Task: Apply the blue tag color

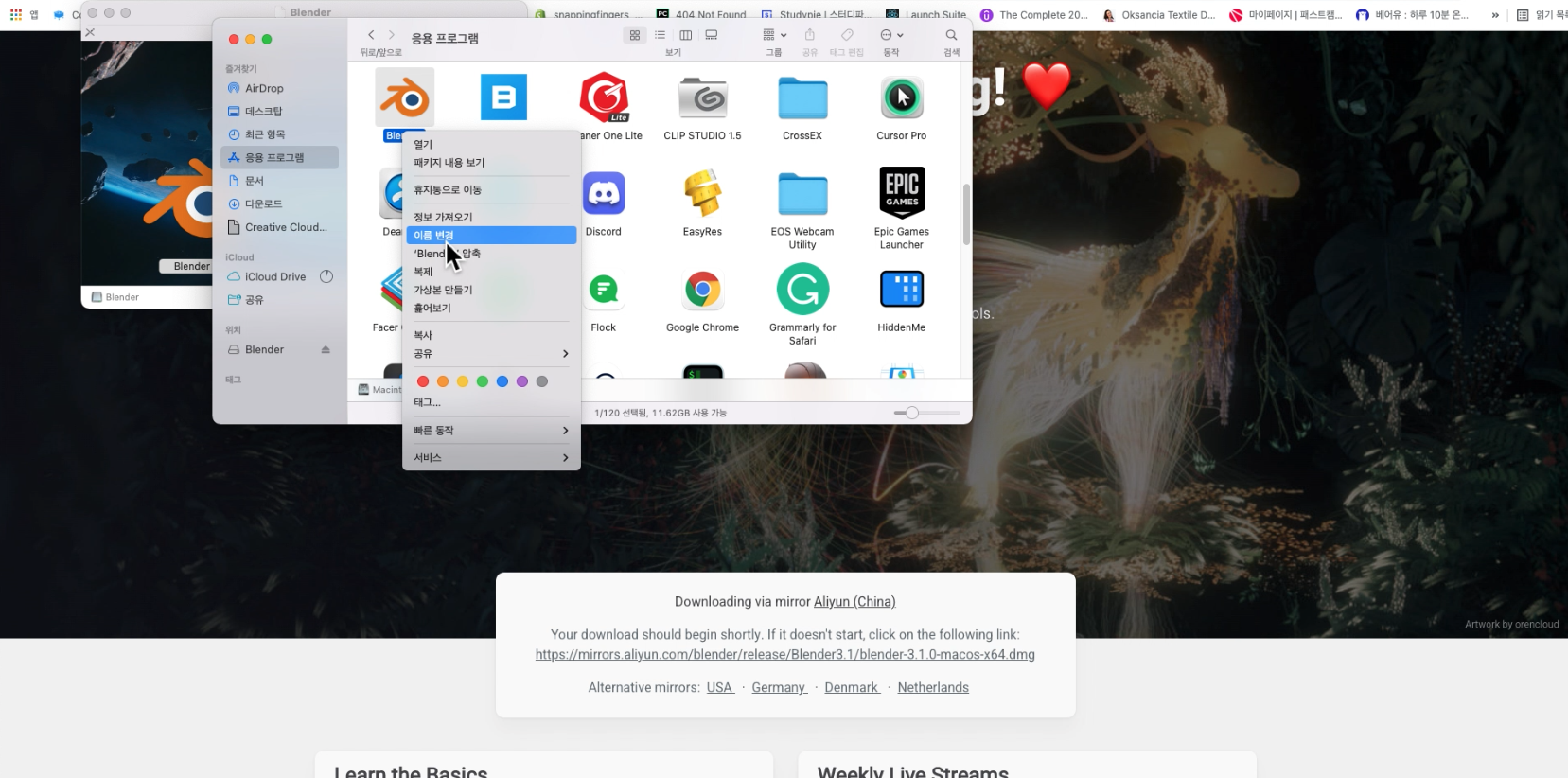Action: coord(502,381)
